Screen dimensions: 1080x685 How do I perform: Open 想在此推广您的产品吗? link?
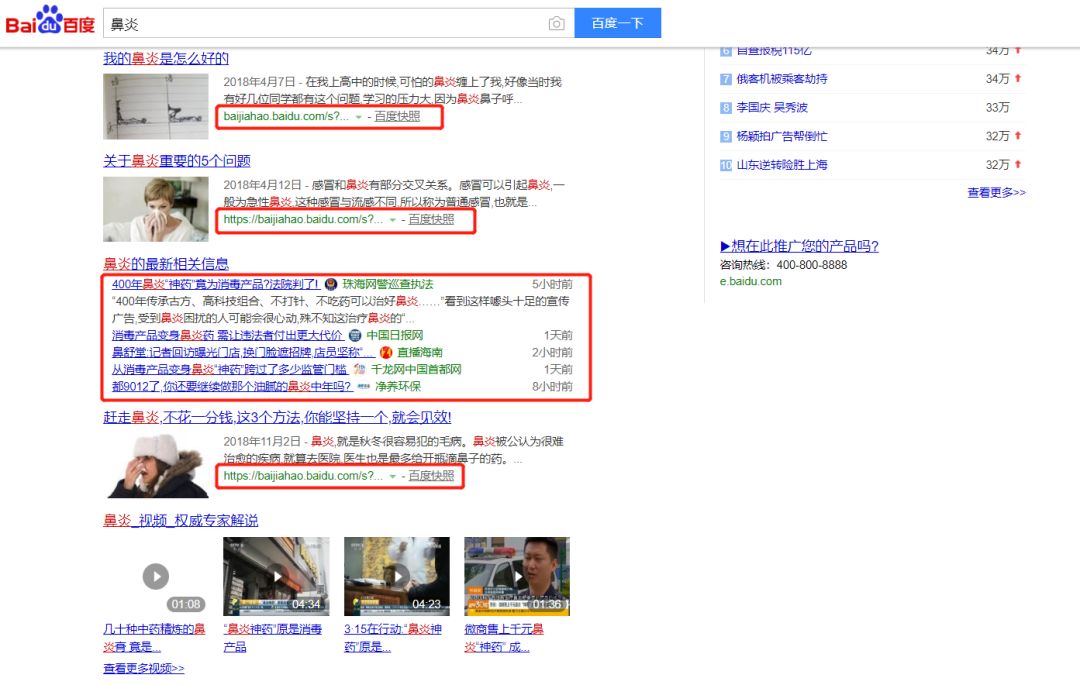(799, 246)
